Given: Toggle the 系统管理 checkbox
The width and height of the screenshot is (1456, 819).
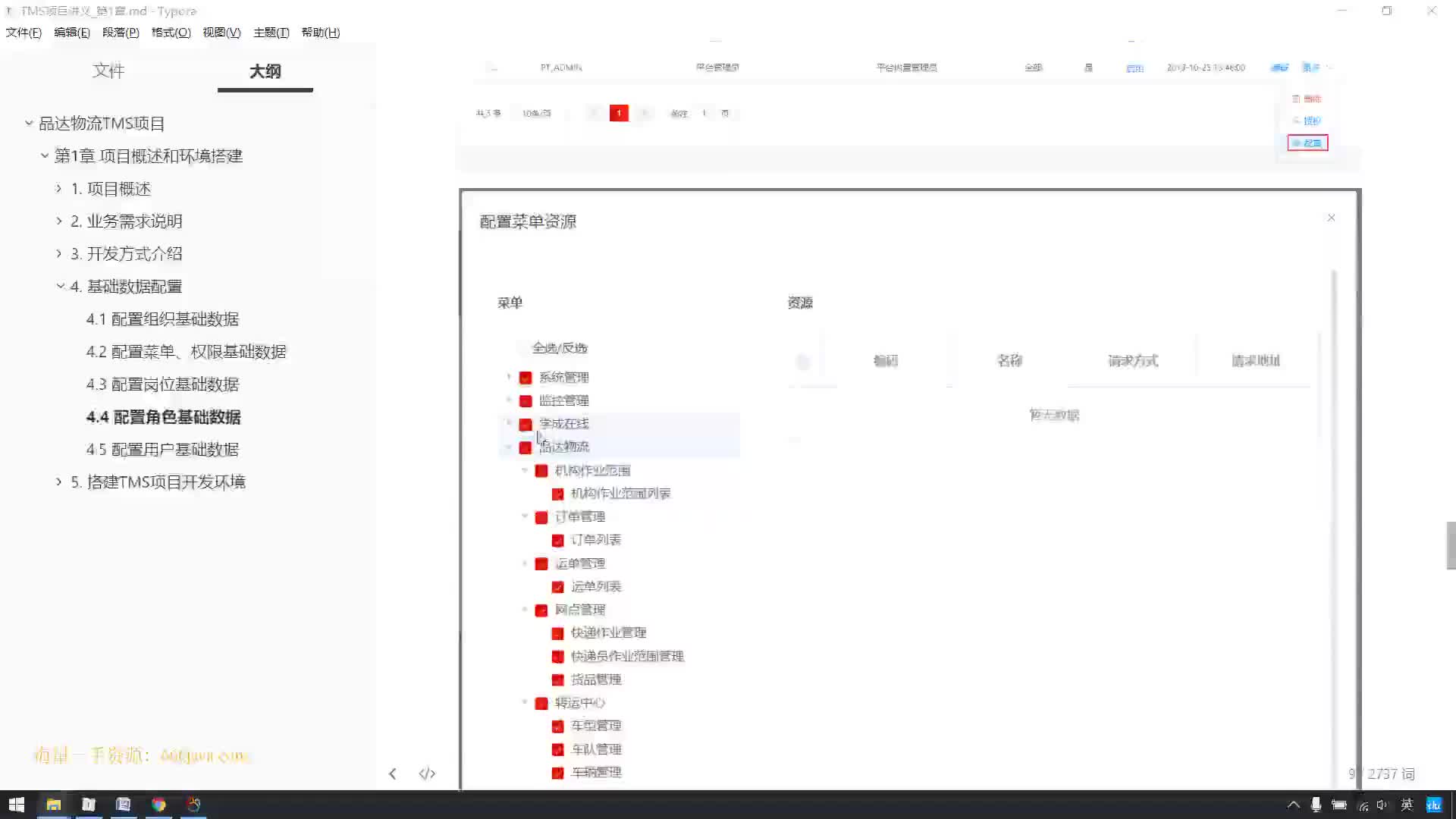Looking at the screenshot, I should [525, 378].
